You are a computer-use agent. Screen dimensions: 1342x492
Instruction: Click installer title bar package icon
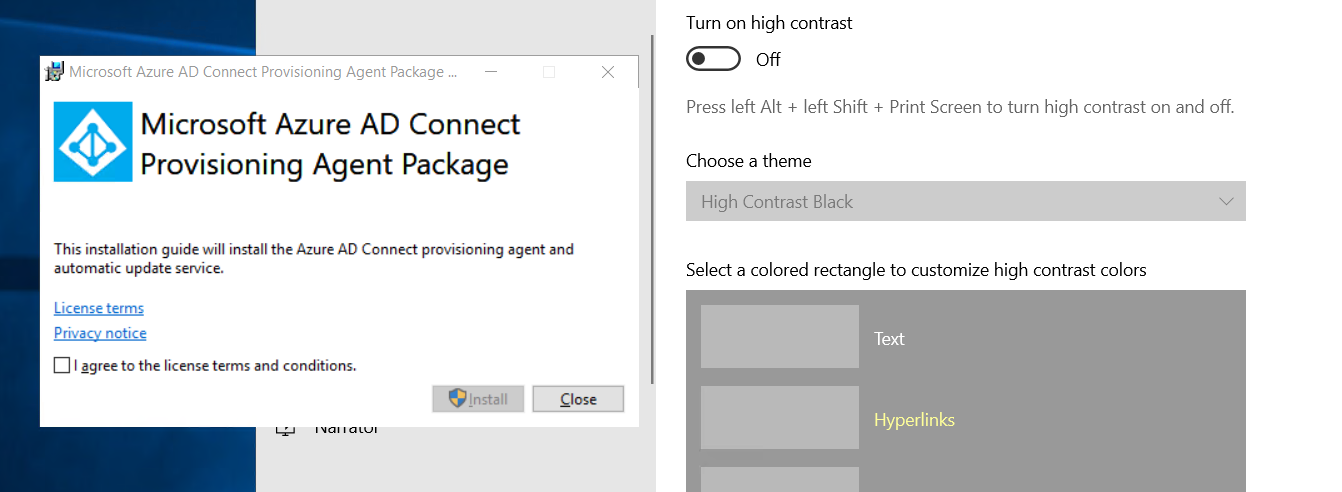click(x=54, y=72)
